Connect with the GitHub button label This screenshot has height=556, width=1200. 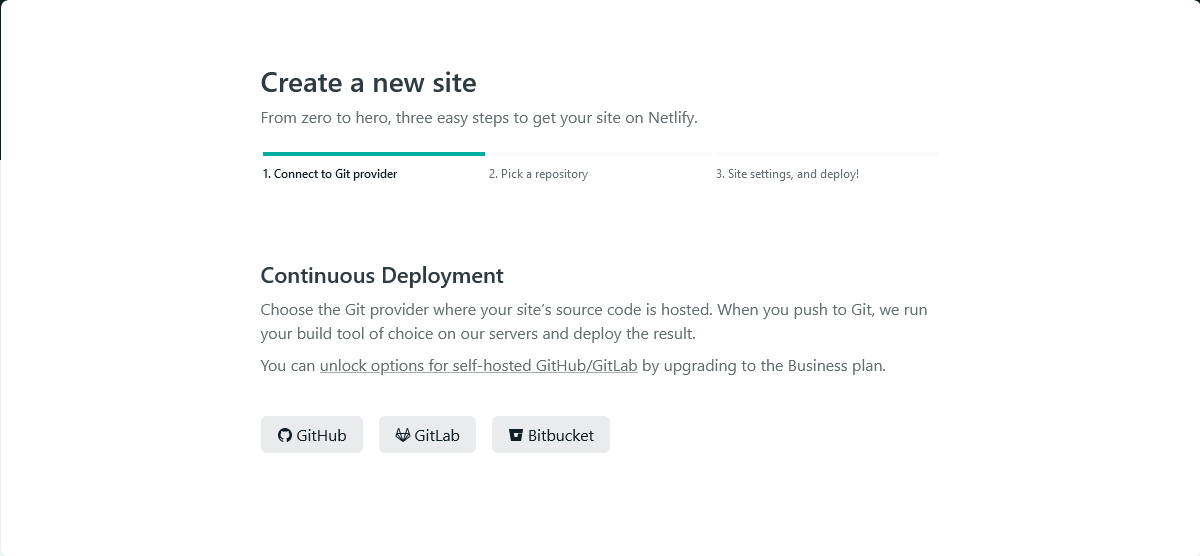(x=322, y=435)
